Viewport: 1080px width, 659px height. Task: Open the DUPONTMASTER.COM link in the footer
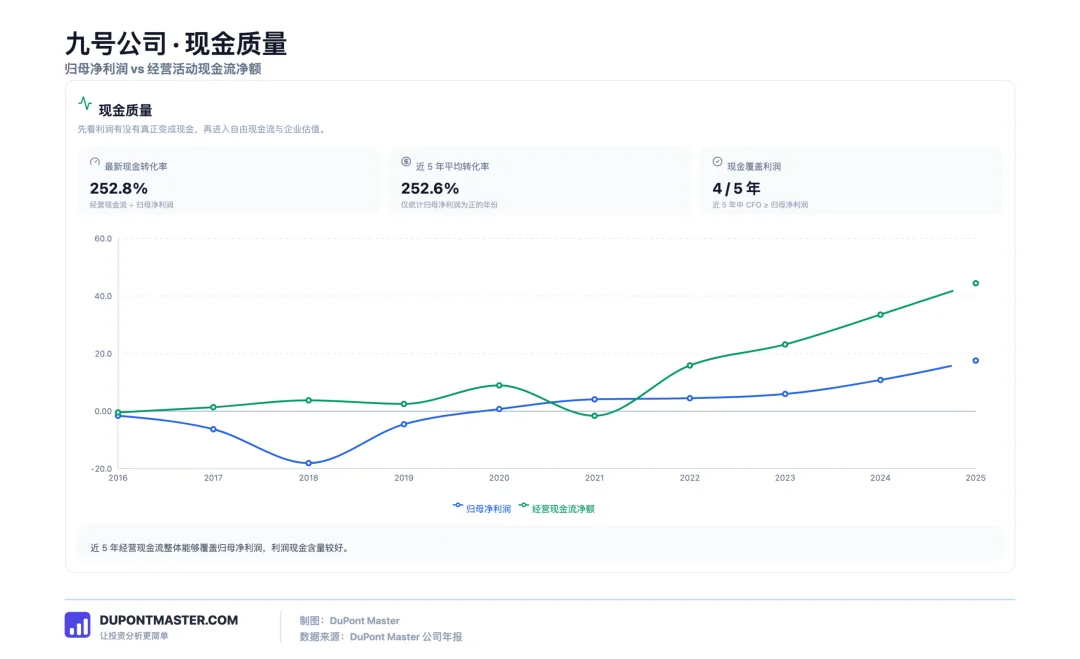(169, 620)
